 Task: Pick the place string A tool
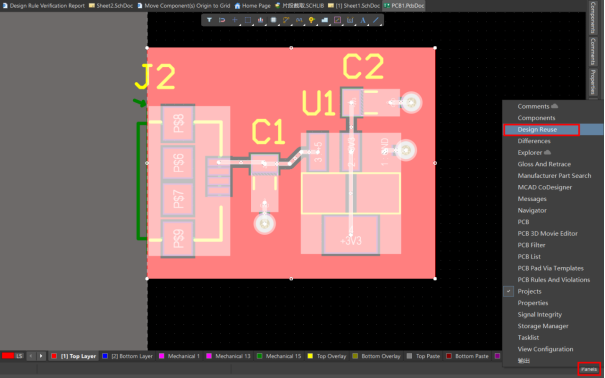coord(363,20)
